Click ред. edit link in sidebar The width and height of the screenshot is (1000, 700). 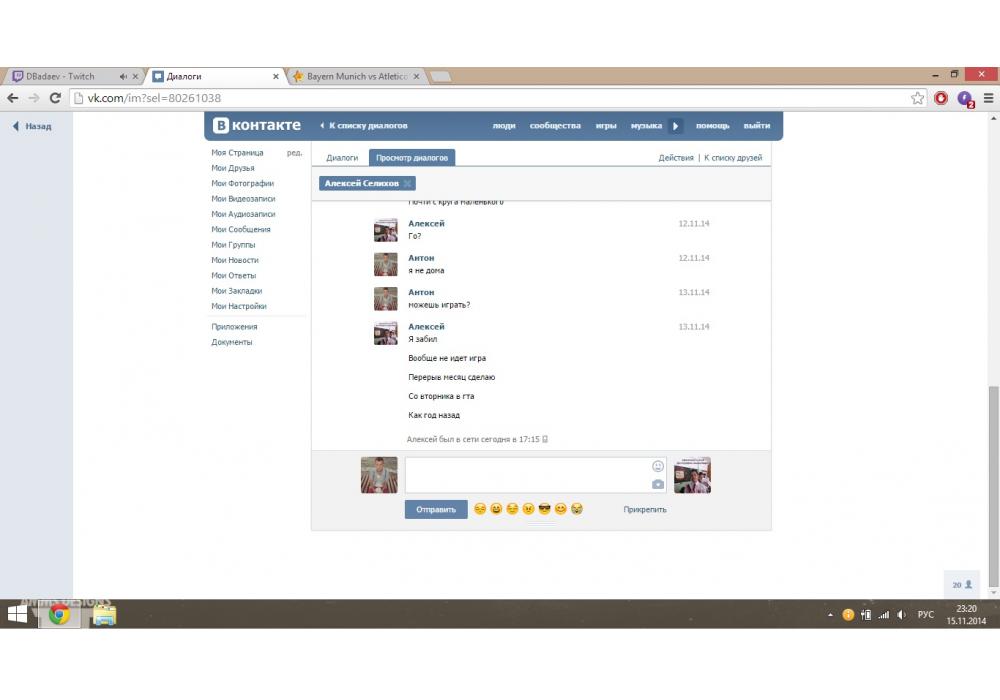[294, 153]
